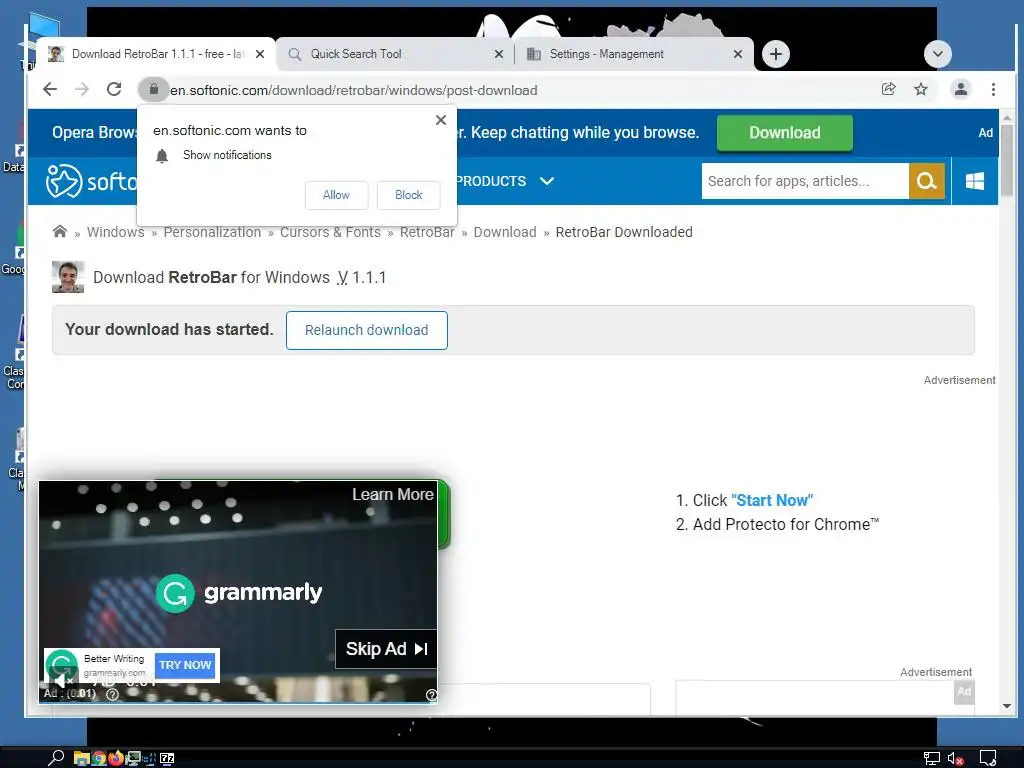The height and width of the screenshot is (768, 1024).
Task: Reload the Softonic page
Action: point(114,89)
